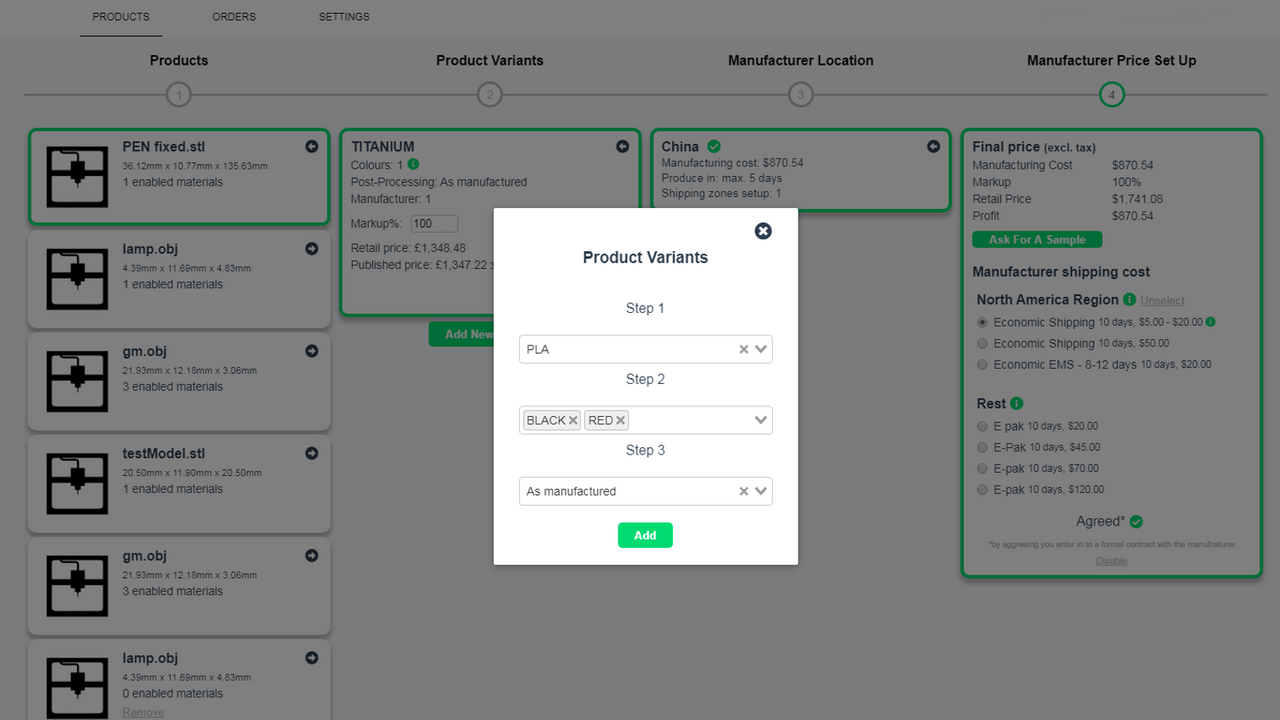Select E-pak $70.00 radio option

tap(982, 468)
